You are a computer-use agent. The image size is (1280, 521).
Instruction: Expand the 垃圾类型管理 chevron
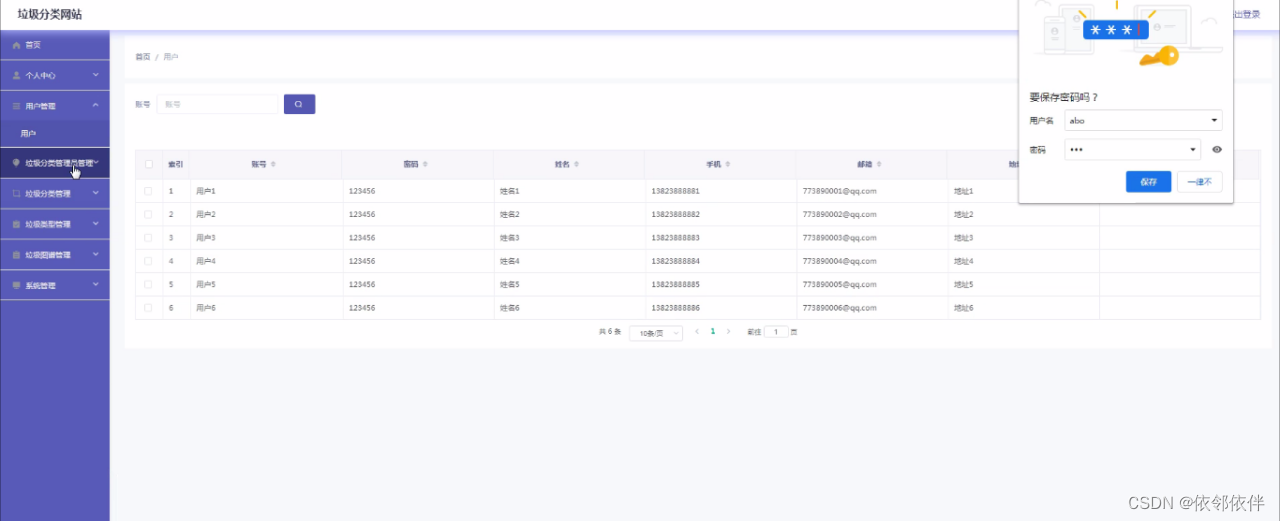point(96,224)
